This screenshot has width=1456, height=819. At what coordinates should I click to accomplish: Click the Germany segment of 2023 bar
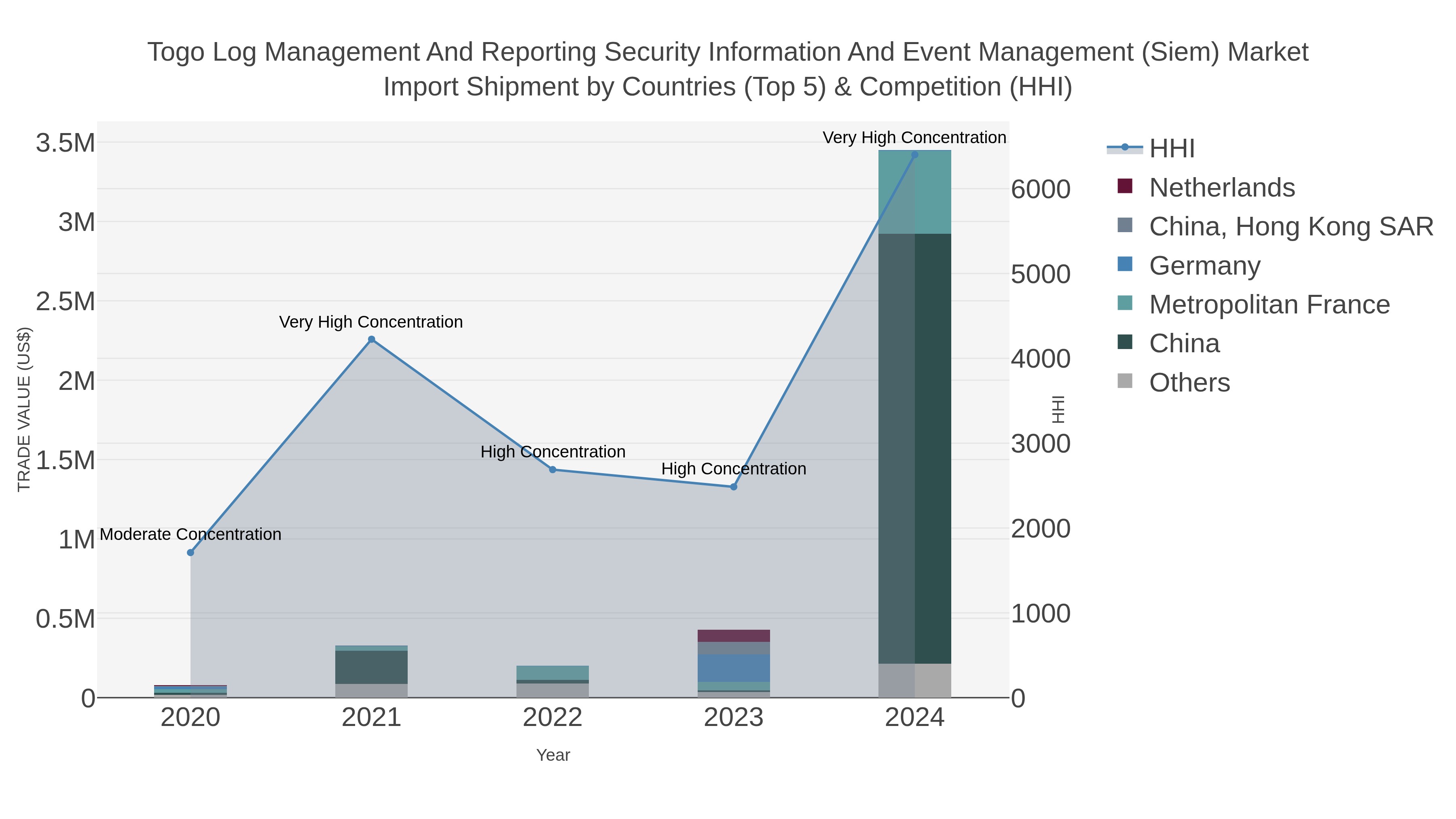tap(734, 668)
